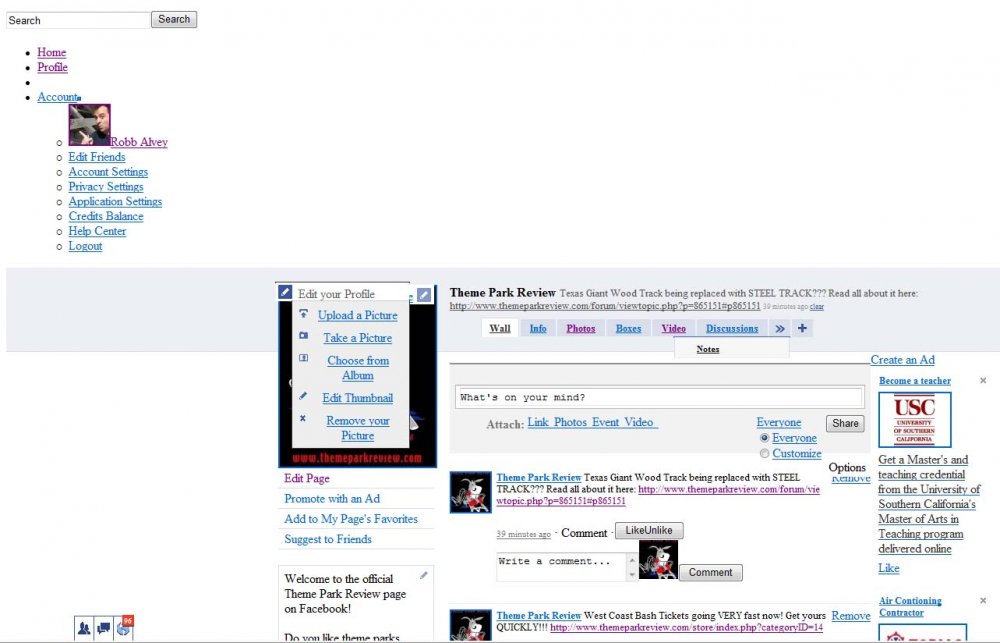Open notifications globe with 96 badge

[124, 628]
